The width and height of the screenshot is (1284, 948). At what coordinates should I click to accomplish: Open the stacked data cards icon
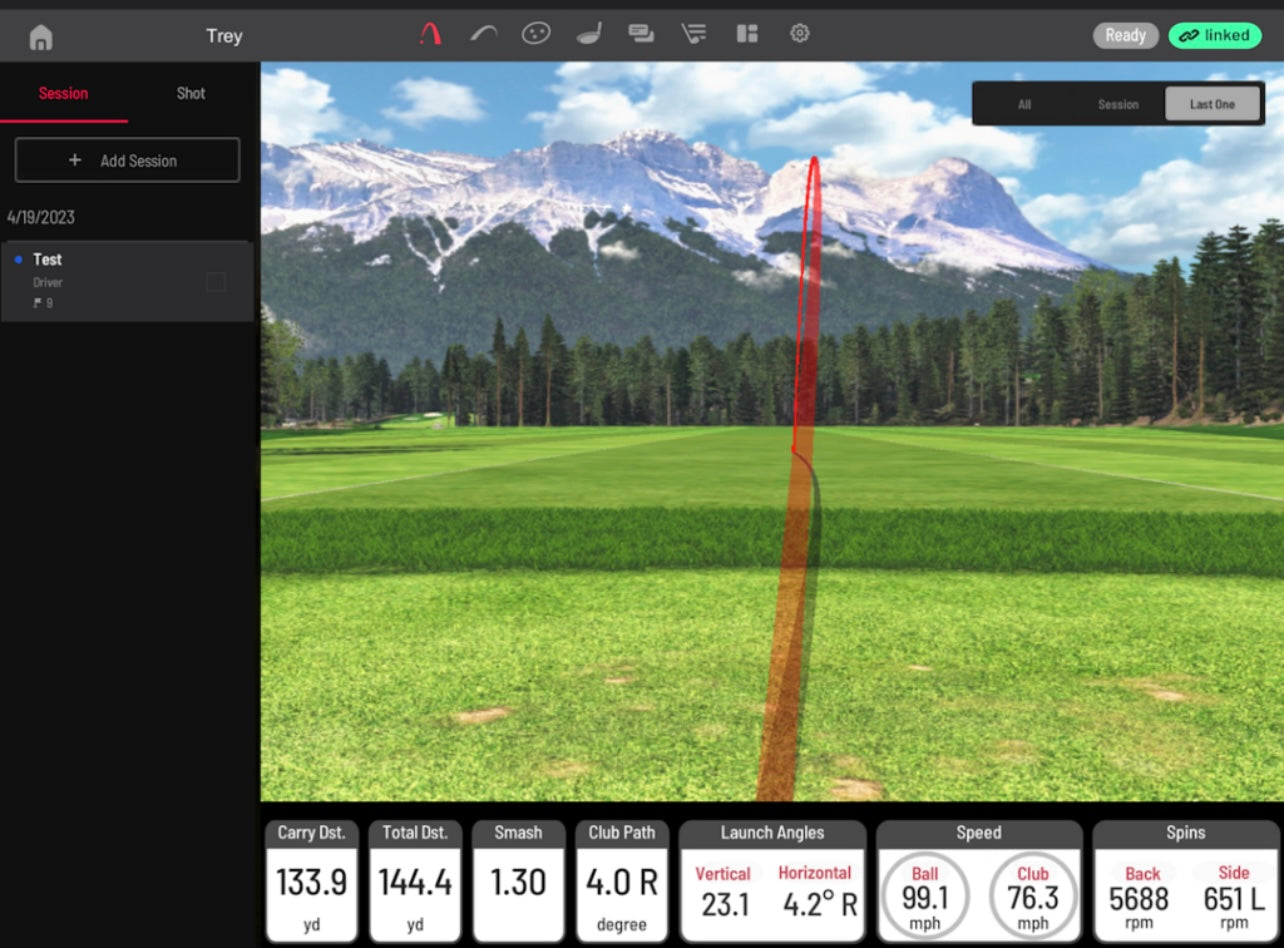point(641,34)
